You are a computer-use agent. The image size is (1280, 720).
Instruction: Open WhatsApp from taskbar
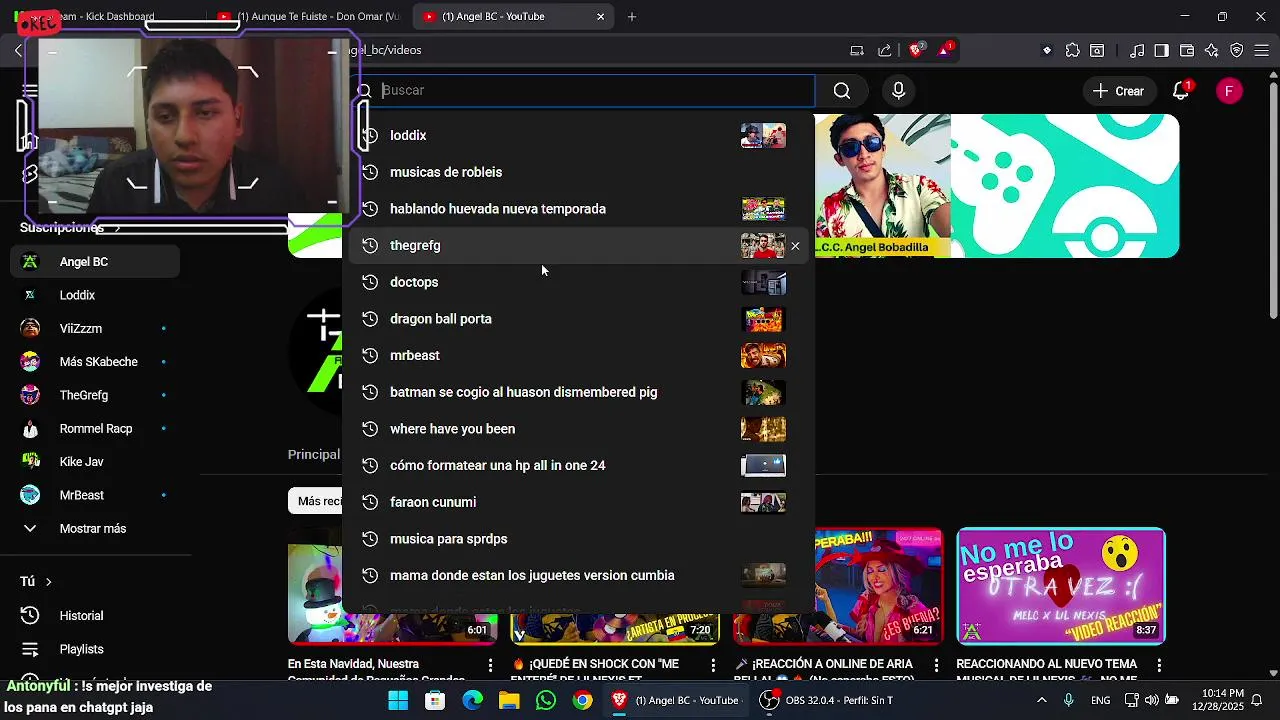545,700
